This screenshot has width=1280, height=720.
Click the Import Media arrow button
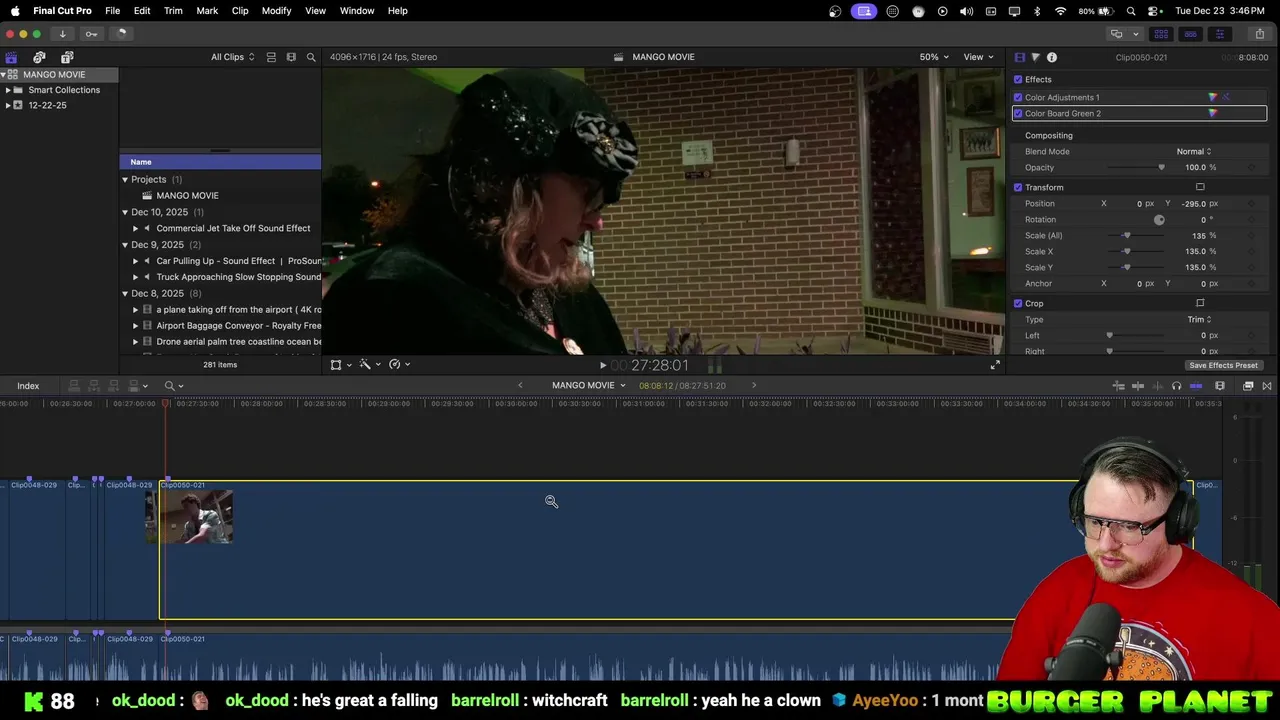[x=62, y=33]
